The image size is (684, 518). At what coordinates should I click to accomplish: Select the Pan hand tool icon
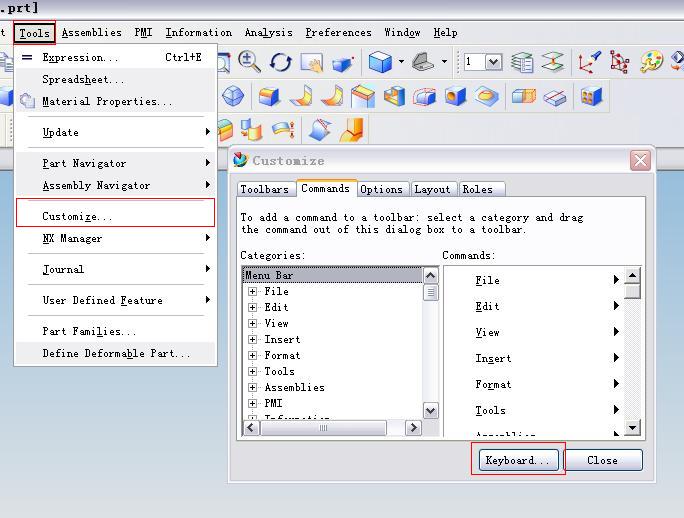pyautogui.click(x=311, y=62)
